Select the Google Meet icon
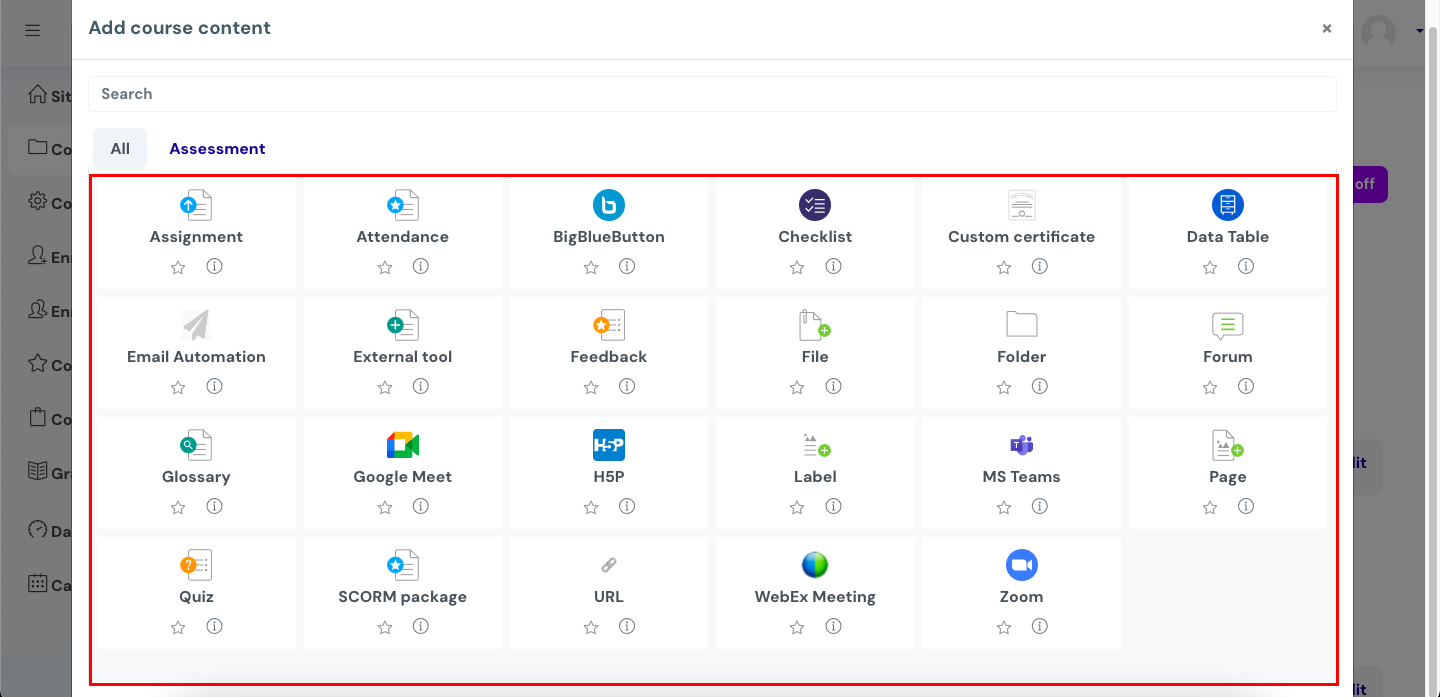Image resolution: width=1440 pixels, height=697 pixels. point(403,445)
